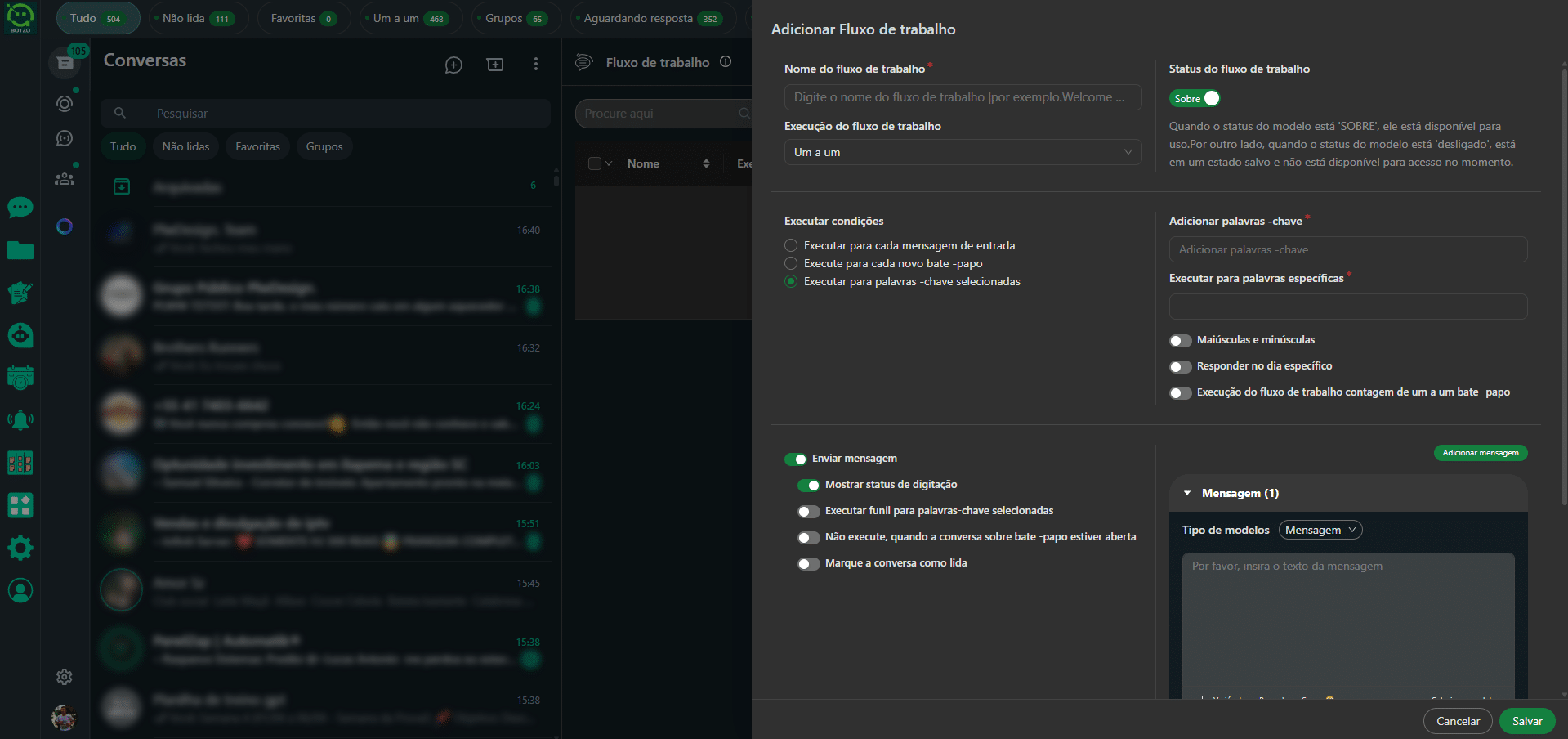The width and height of the screenshot is (1568, 739).
Task: Click the green calendar schedule icon
Action: point(20,378)
